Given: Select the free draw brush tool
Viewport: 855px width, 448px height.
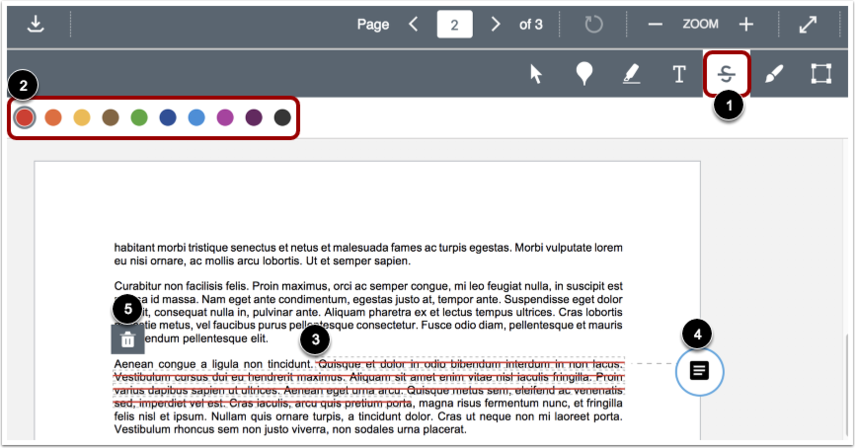Looking at the screenshot, I should pos(774,74).
